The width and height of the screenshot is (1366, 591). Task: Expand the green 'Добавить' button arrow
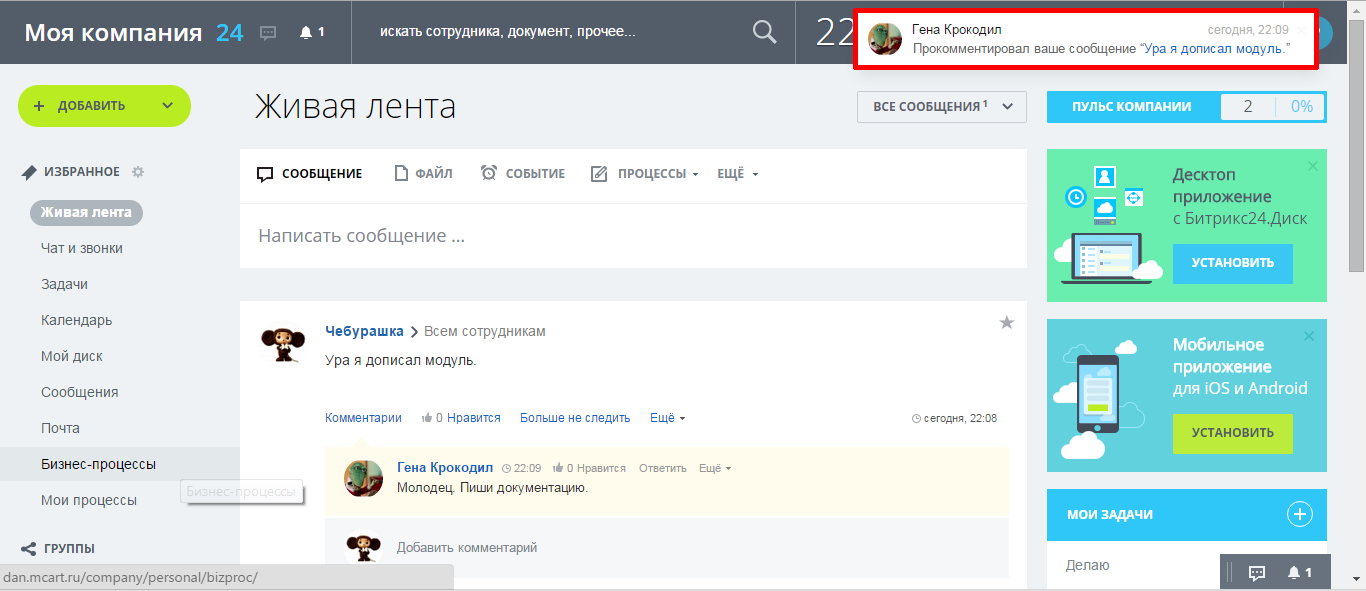[167, 106]
